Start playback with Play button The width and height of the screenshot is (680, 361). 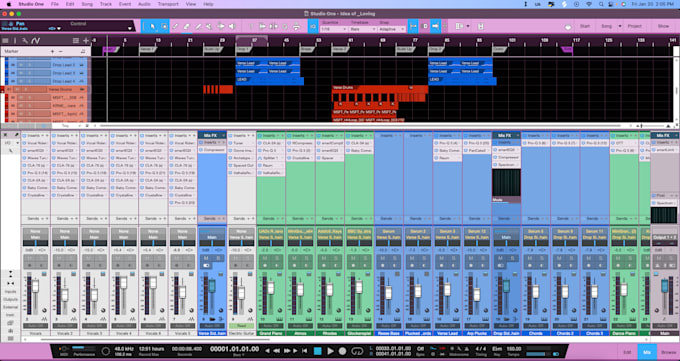[330, 351]
